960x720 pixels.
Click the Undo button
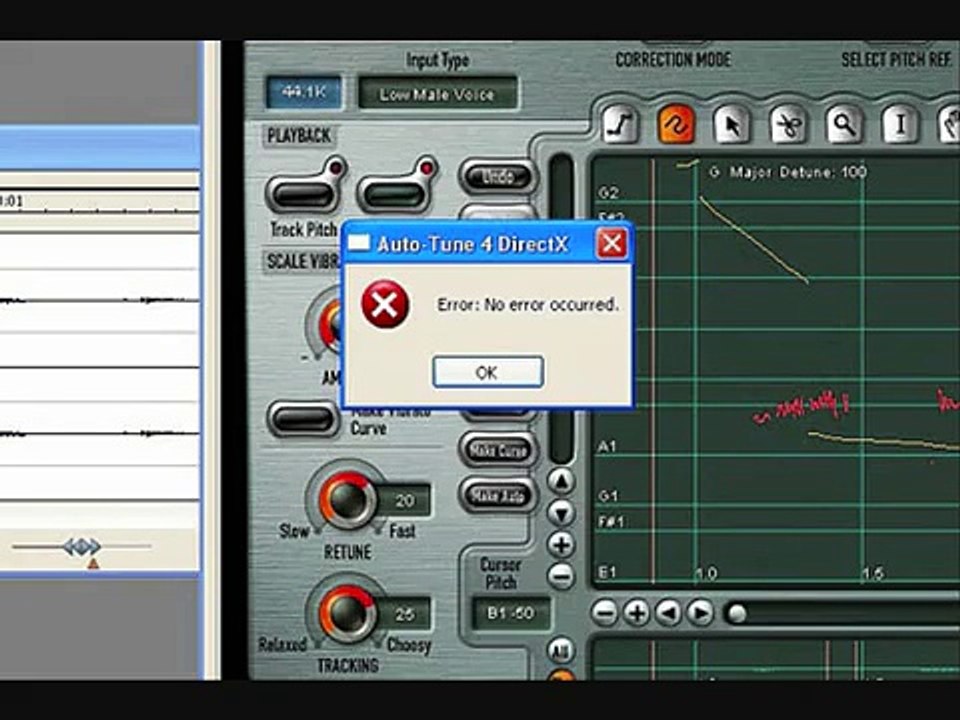[498, 178]
